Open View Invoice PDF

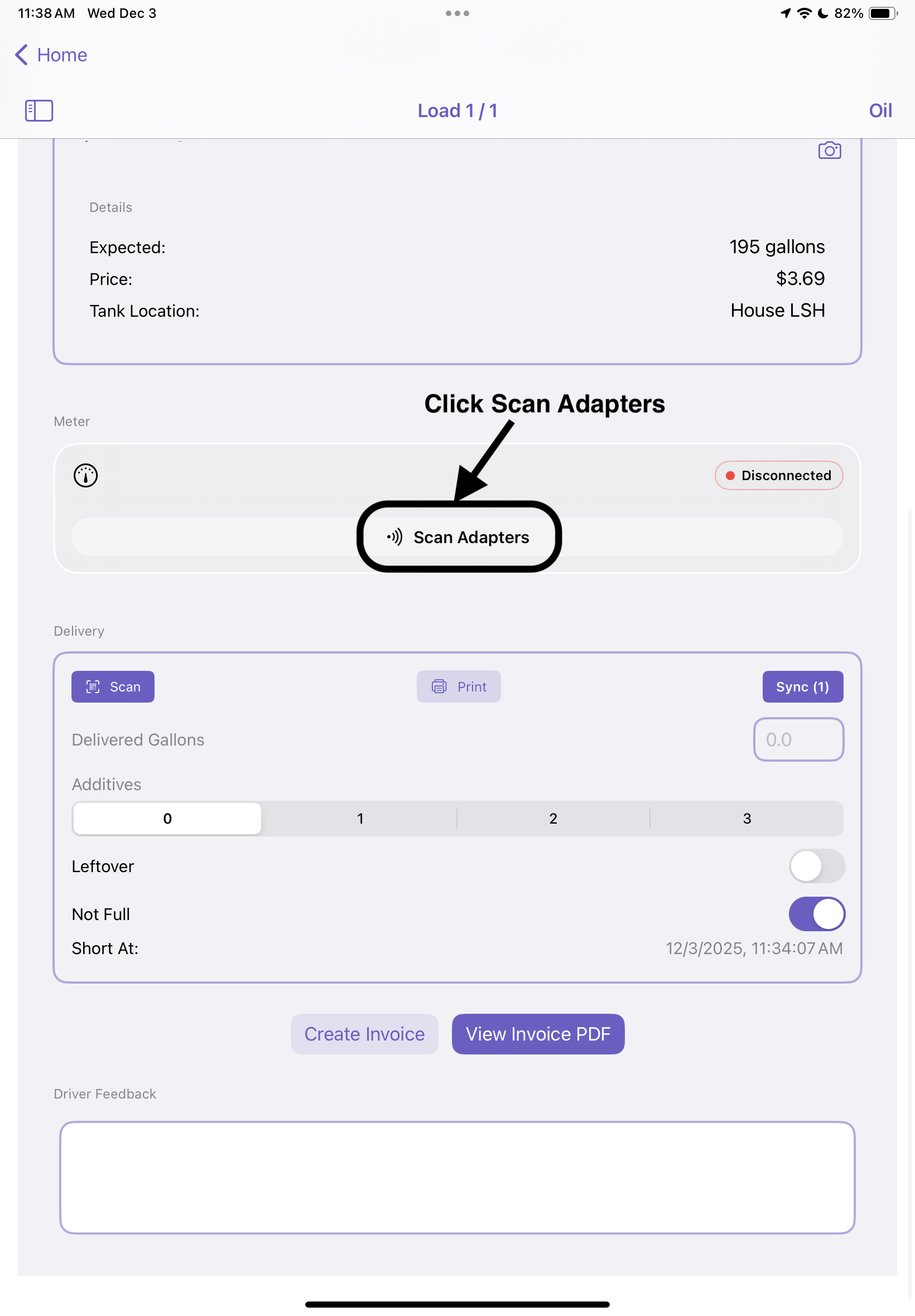click(x=537, y=1034)
